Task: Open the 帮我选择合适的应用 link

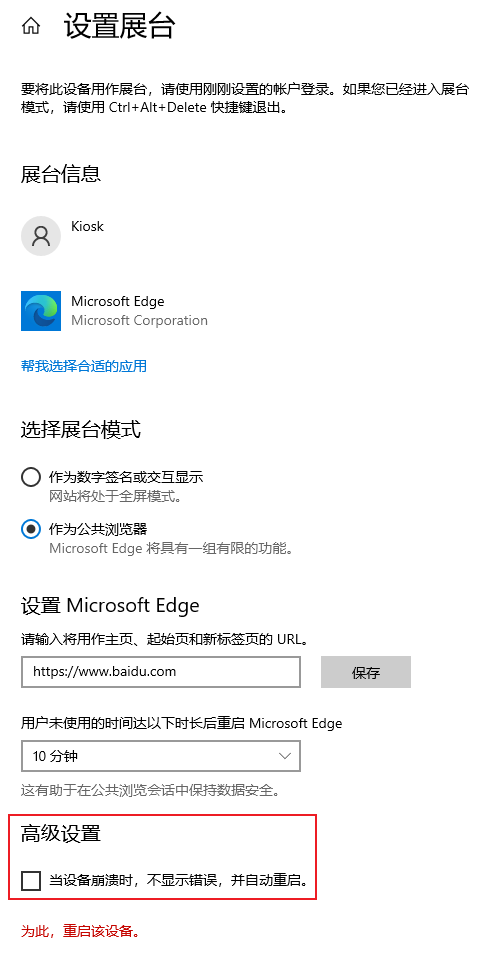Action: 84,366
